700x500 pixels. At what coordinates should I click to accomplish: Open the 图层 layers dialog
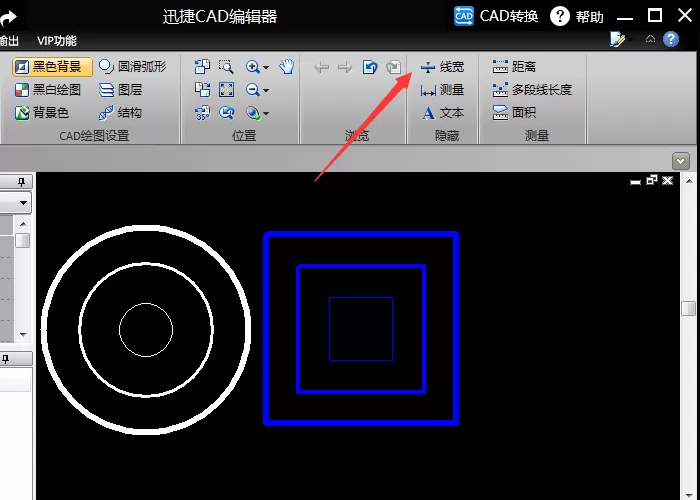click(120, 90)
